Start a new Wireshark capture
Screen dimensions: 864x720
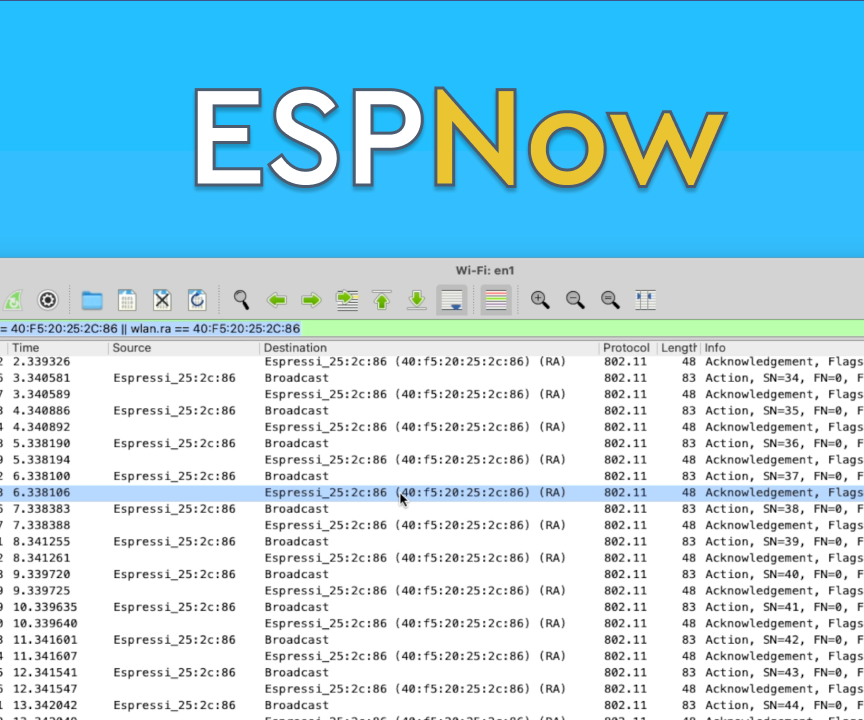(14, 300)
